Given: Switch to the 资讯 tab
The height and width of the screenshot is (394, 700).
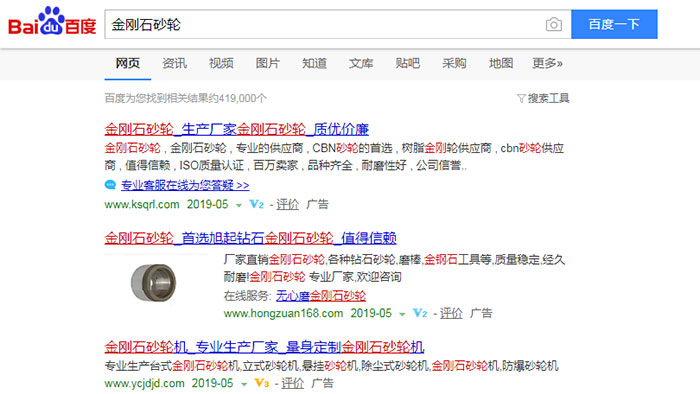Looking at the screenshot, I should coord(174,63).
